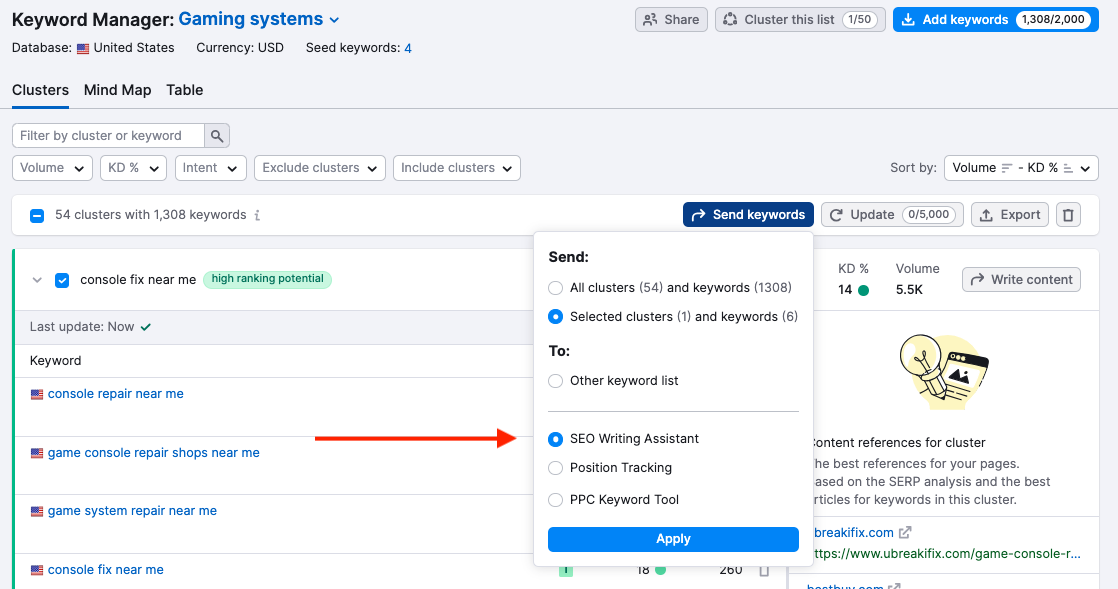The height and width of the screenshot is (589, 1118).
Task: Uncheck the console fix near me cluster
Action: click(62, 280)
